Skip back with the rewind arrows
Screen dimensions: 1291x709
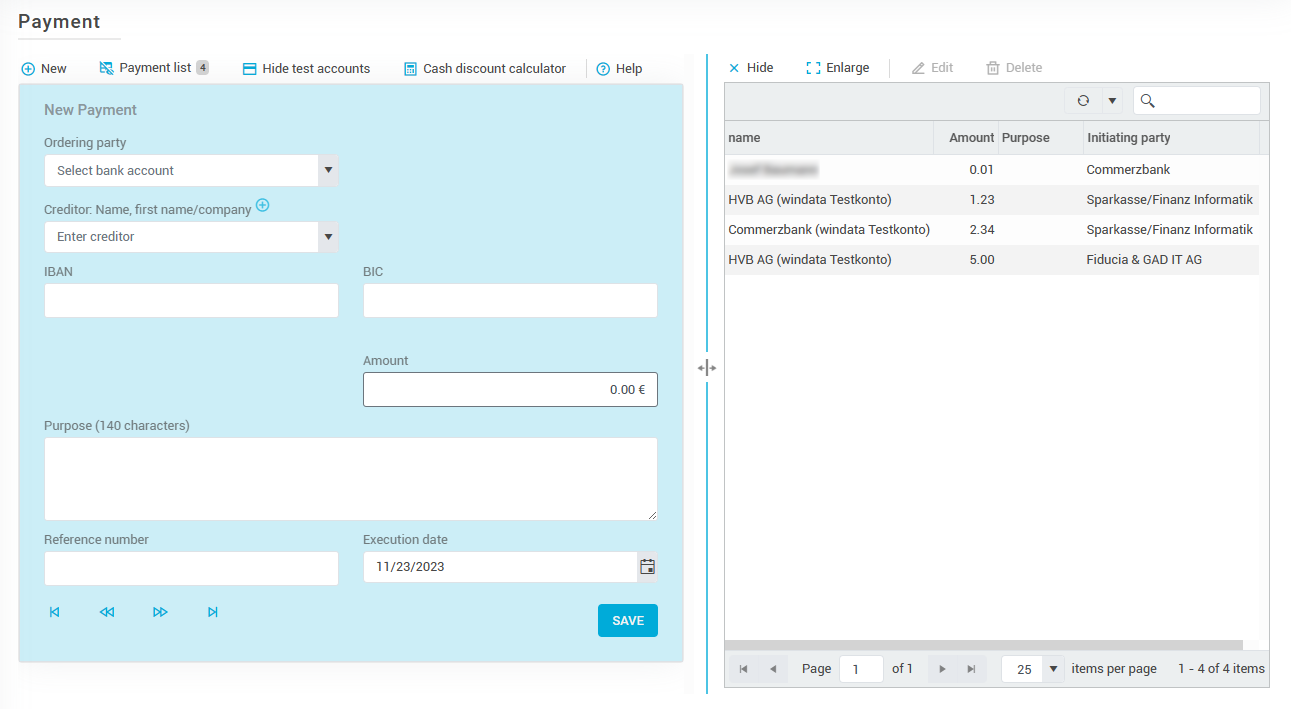click(107, 612)
